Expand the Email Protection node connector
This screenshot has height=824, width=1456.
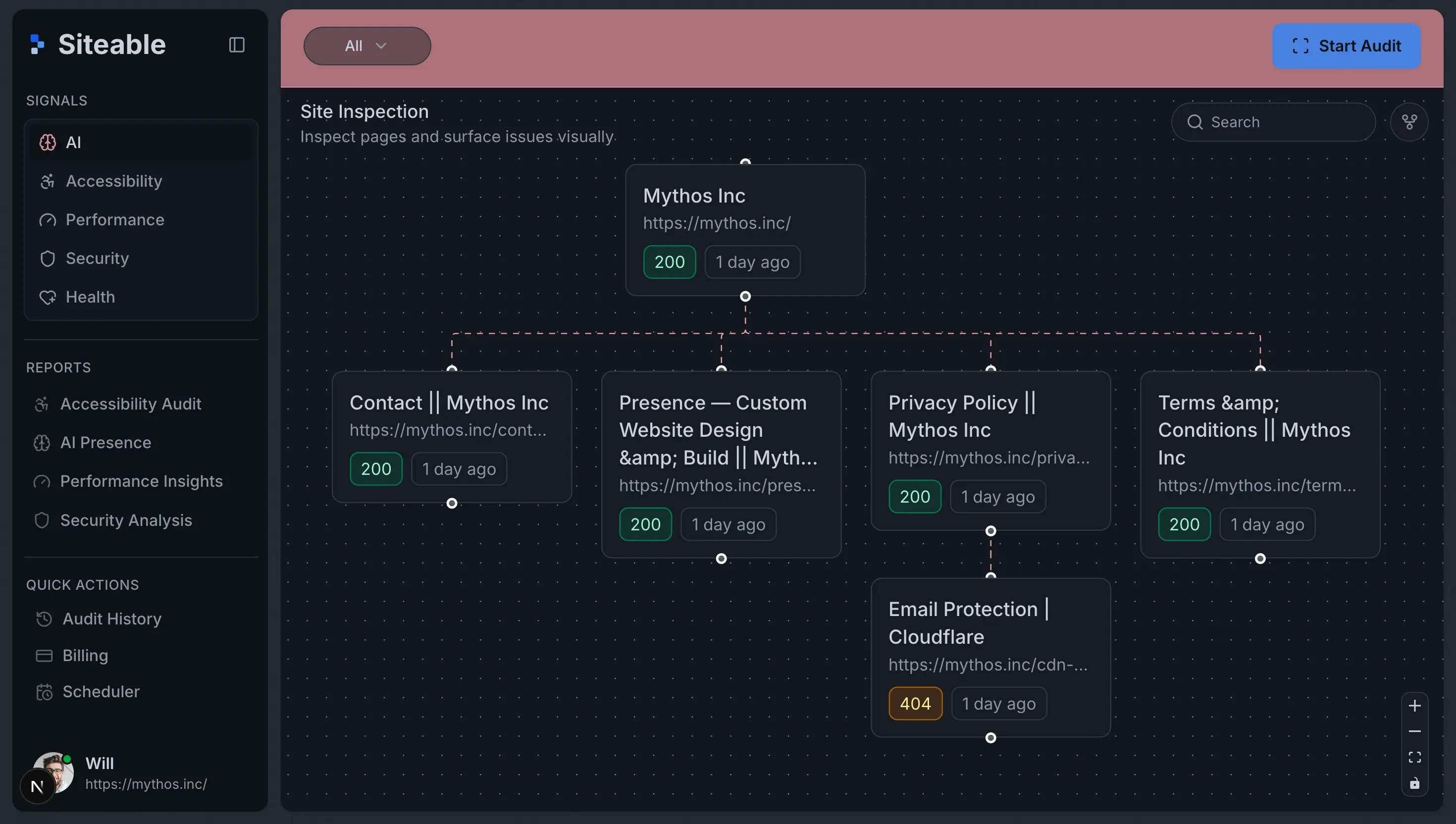coord(990,737)
